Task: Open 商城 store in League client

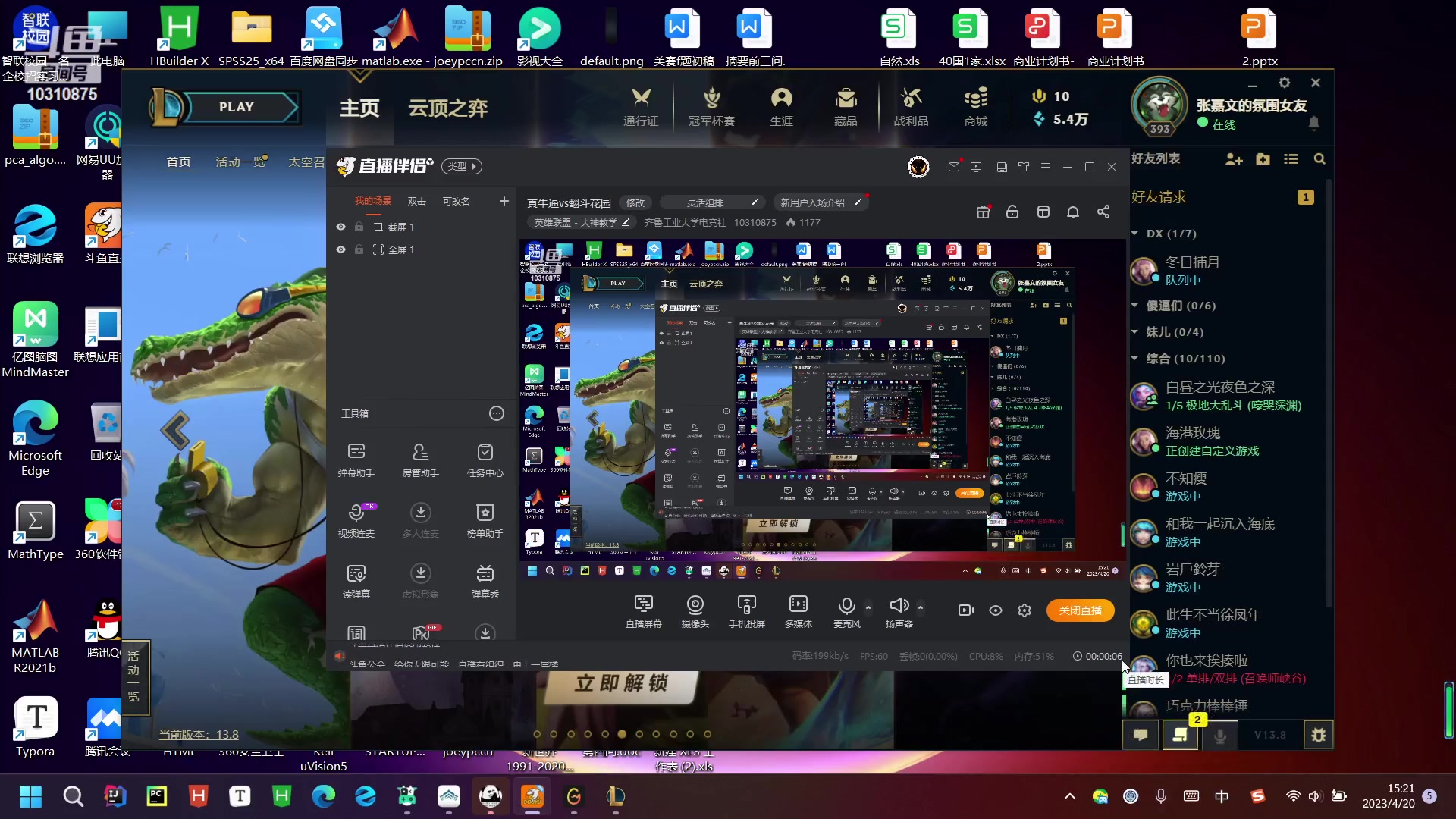Action: (976, 107)
